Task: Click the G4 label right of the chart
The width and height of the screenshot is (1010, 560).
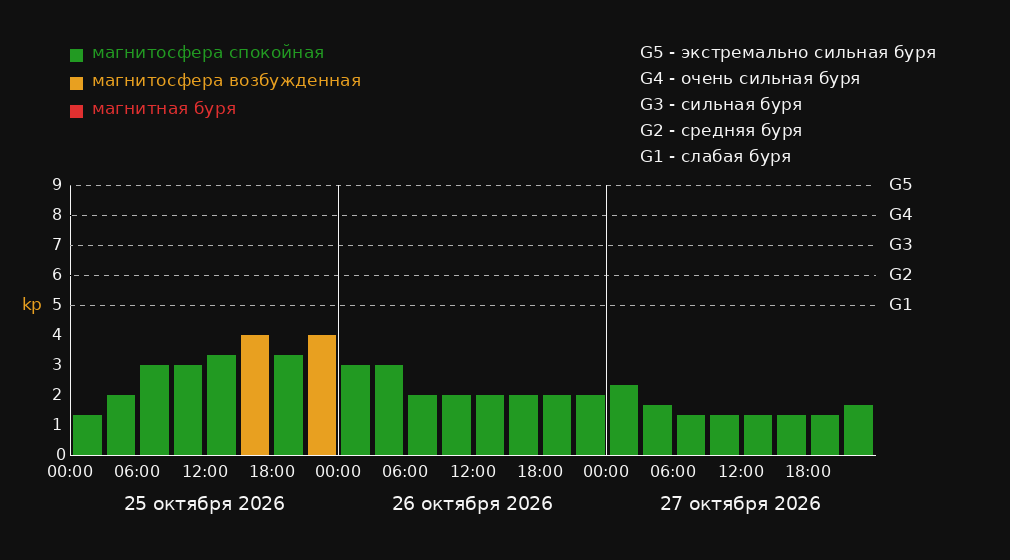Action: tap(900, 215)
